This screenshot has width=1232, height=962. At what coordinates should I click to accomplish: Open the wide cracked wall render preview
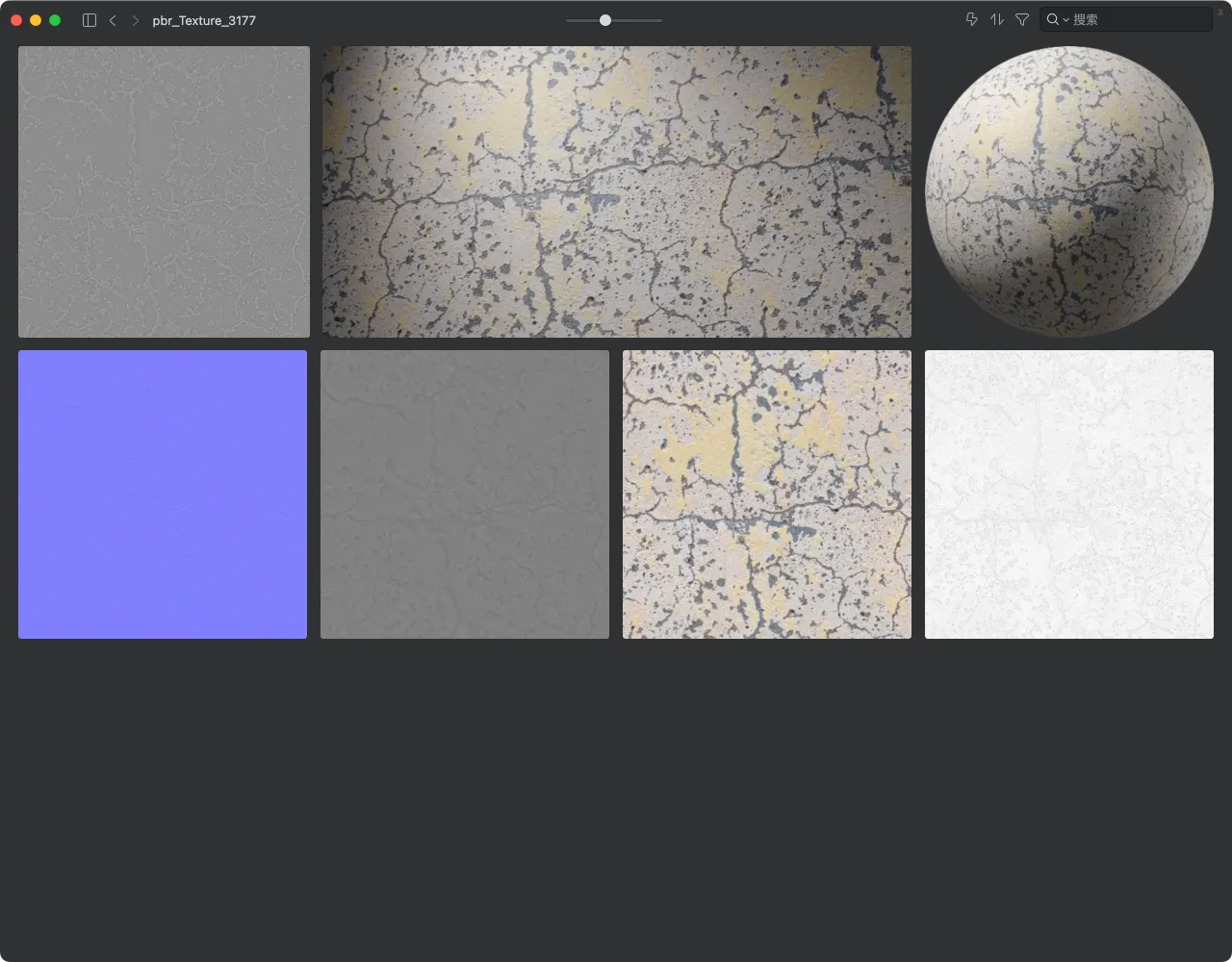click(x=617, y=192)
